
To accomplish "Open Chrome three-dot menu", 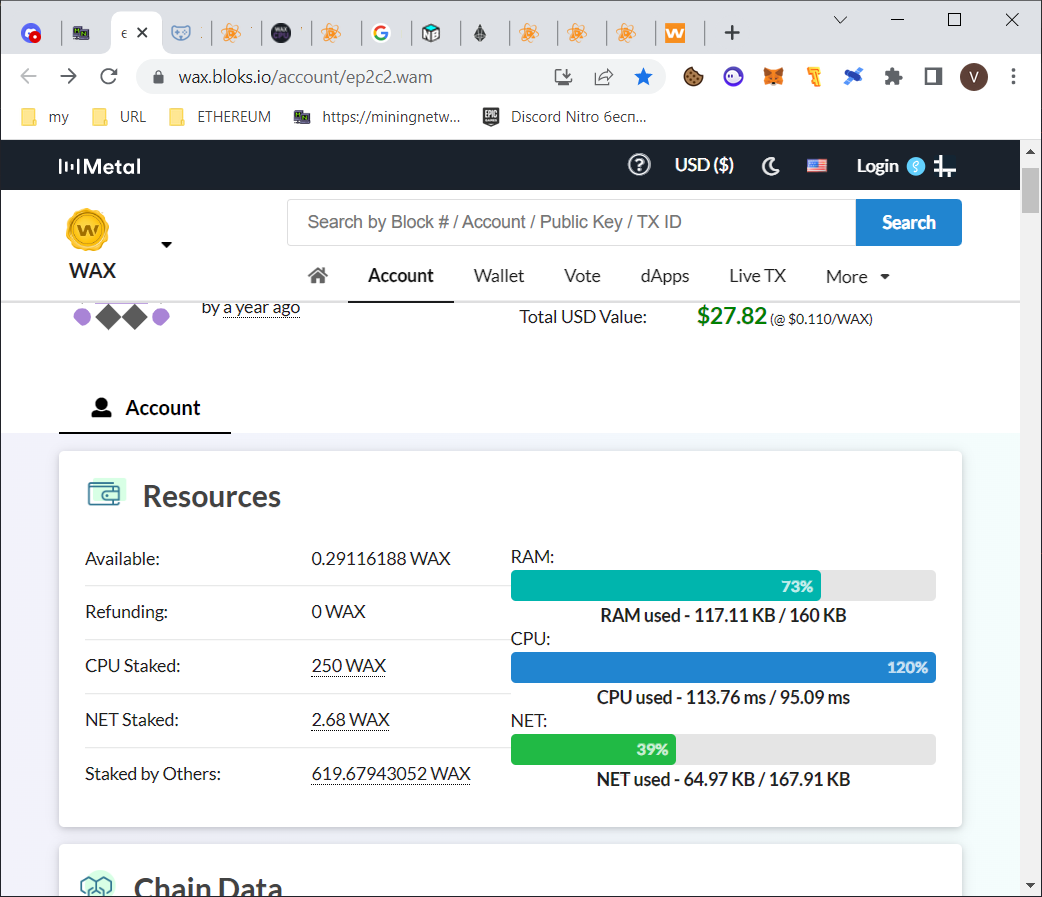I will 1013,77.
